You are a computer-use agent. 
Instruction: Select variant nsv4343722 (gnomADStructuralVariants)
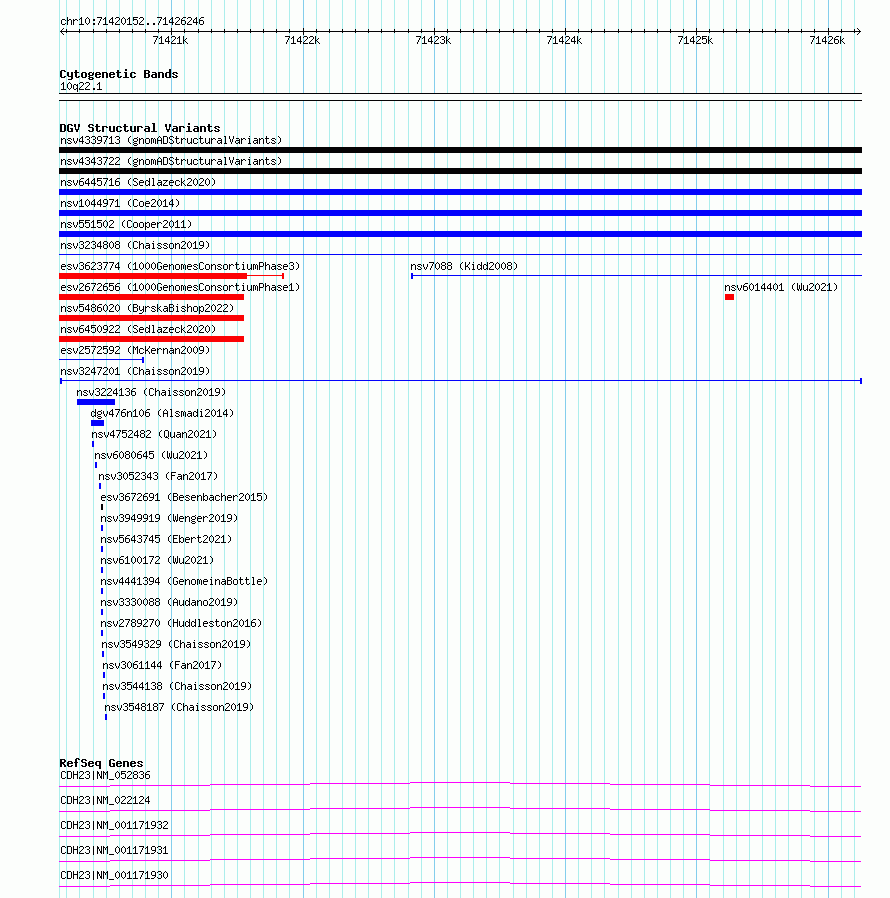click(171, 162)
